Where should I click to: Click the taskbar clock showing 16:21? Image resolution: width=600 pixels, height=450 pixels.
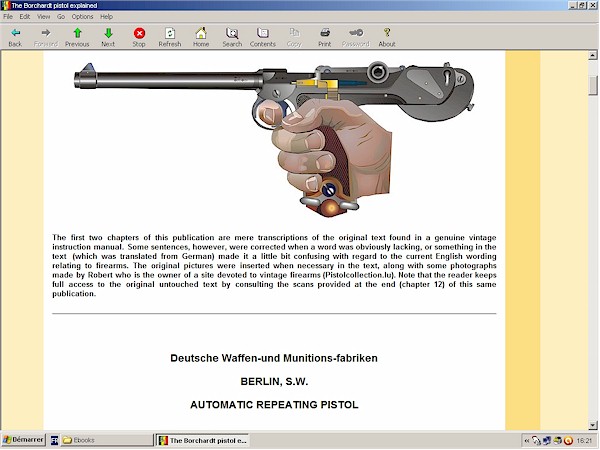point(584,441)
